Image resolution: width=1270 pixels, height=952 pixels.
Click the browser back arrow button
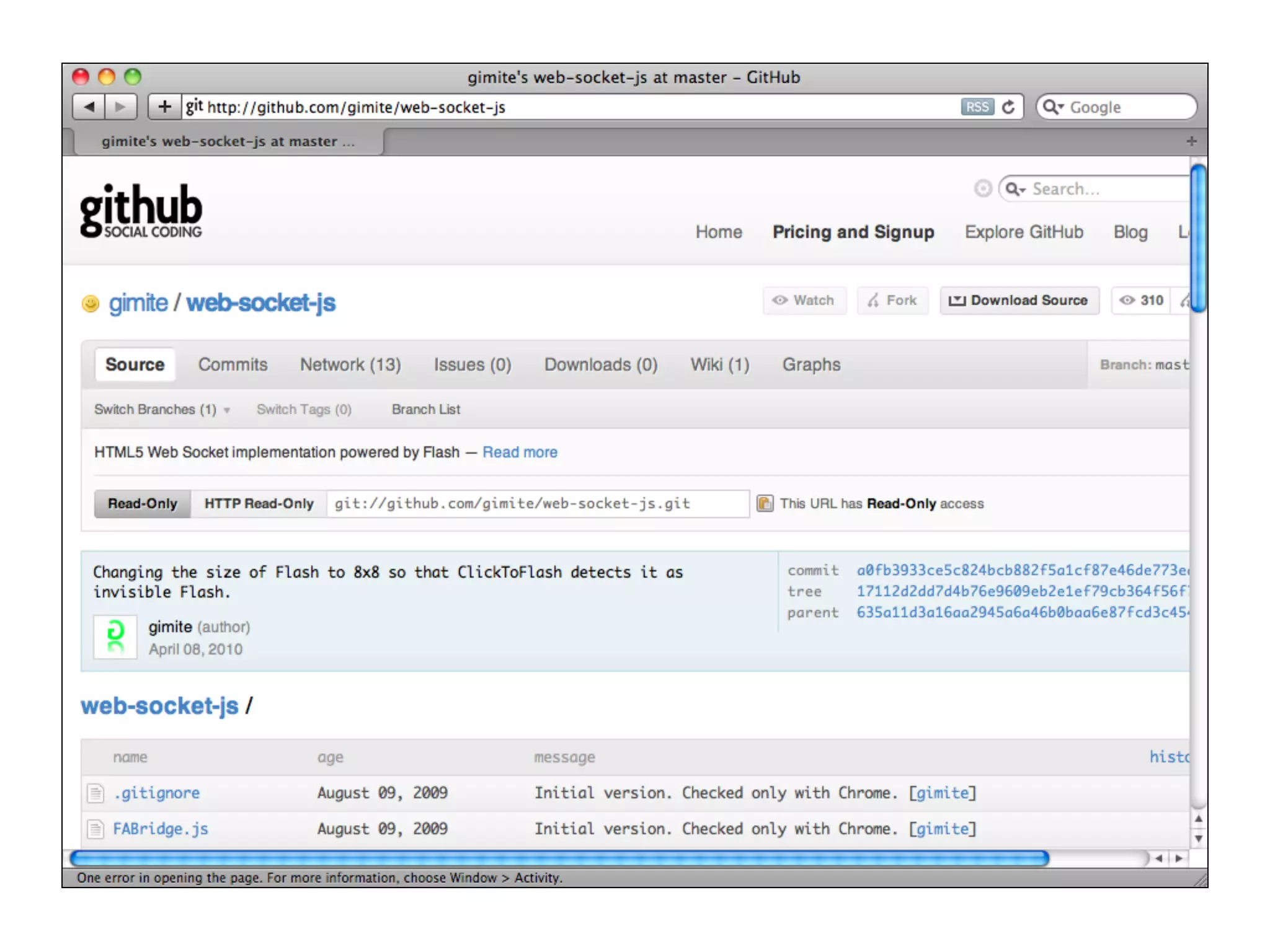tap(89, 107)
